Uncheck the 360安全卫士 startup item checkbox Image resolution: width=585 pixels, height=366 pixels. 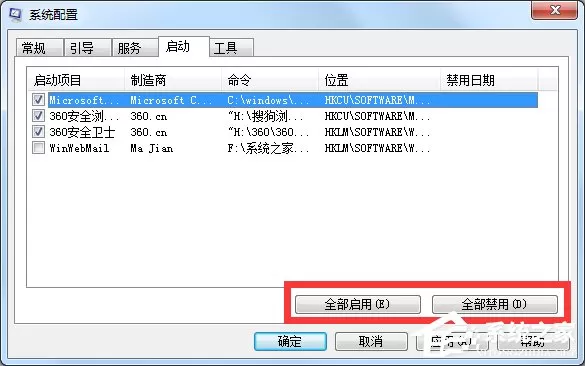[38, 132]
